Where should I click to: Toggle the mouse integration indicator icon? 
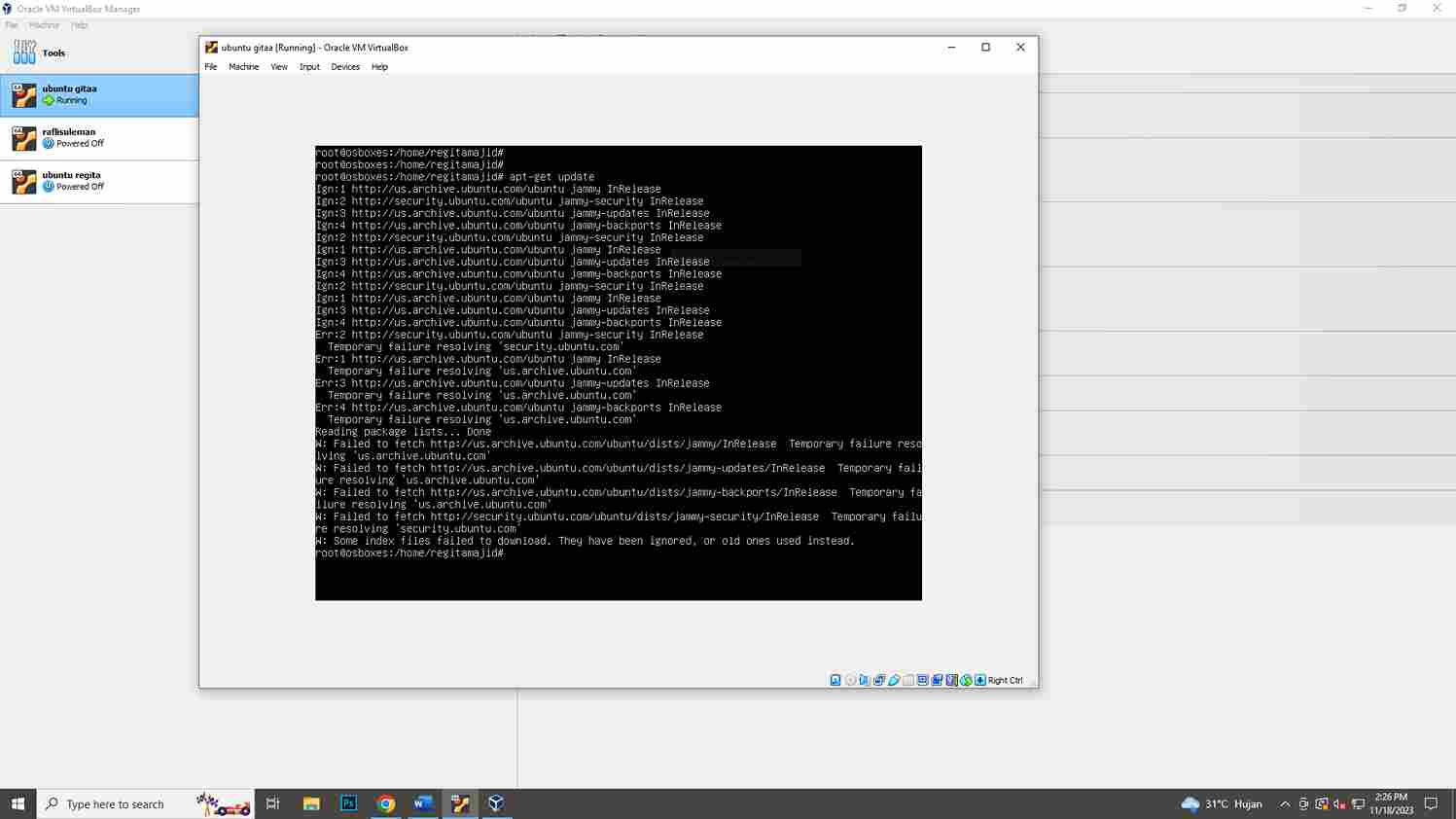[x=966, y=680]
